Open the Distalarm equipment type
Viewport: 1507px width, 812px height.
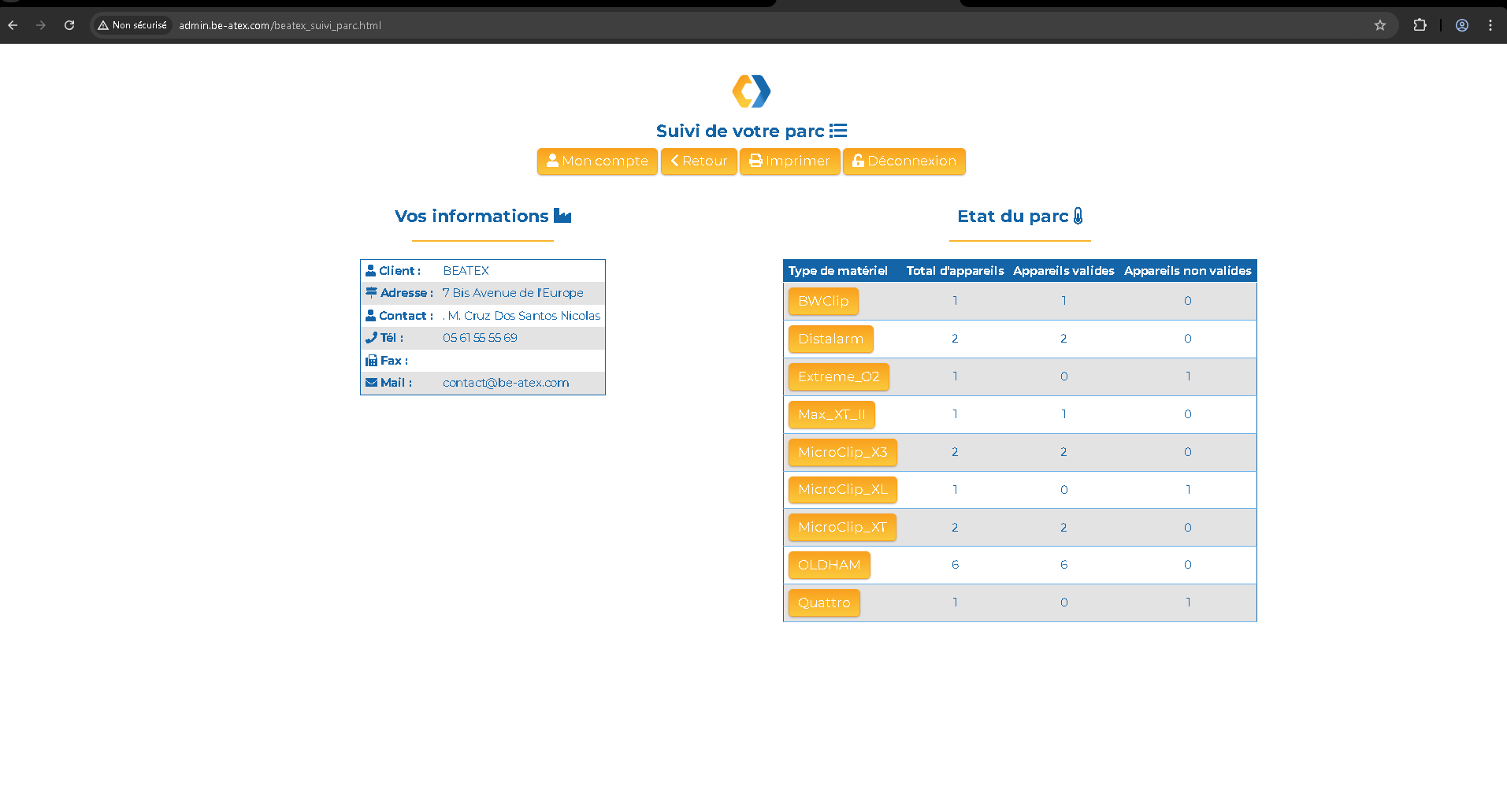coord(830,339)
